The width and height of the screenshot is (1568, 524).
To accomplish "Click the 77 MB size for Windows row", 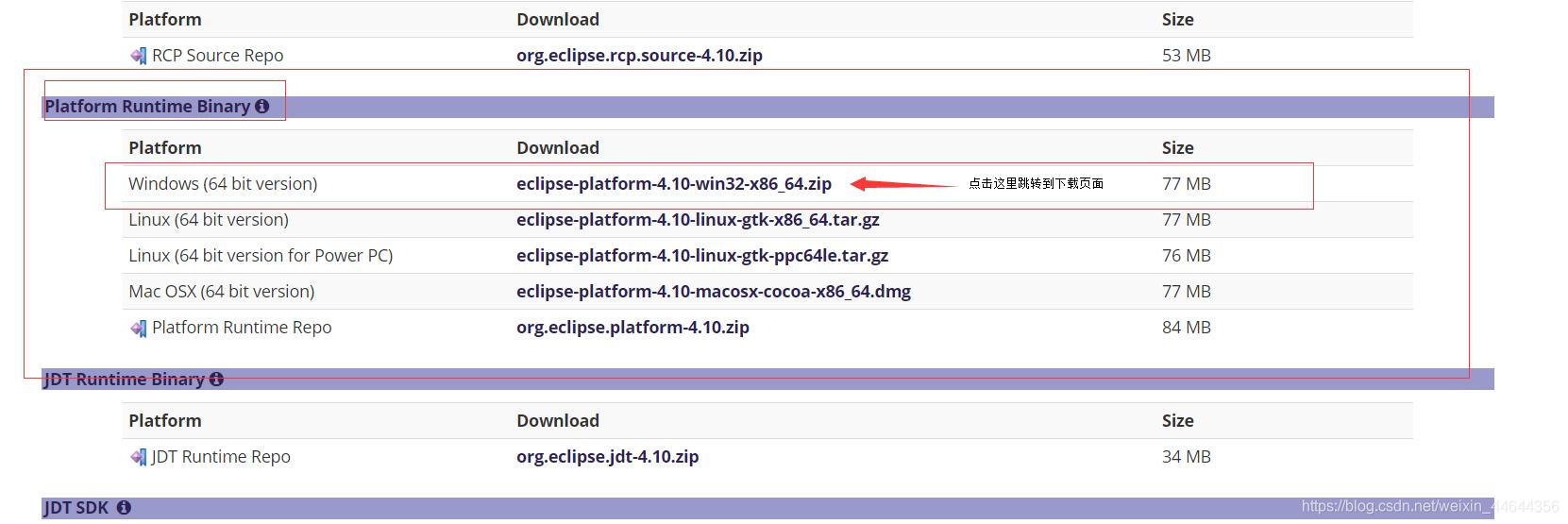I will (1187, 184).
